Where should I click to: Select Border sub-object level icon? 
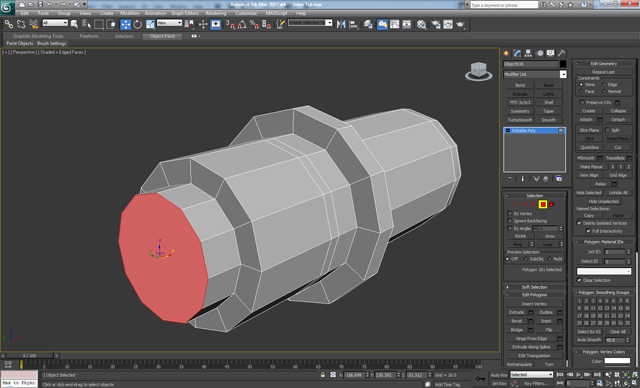coord(534,204)
